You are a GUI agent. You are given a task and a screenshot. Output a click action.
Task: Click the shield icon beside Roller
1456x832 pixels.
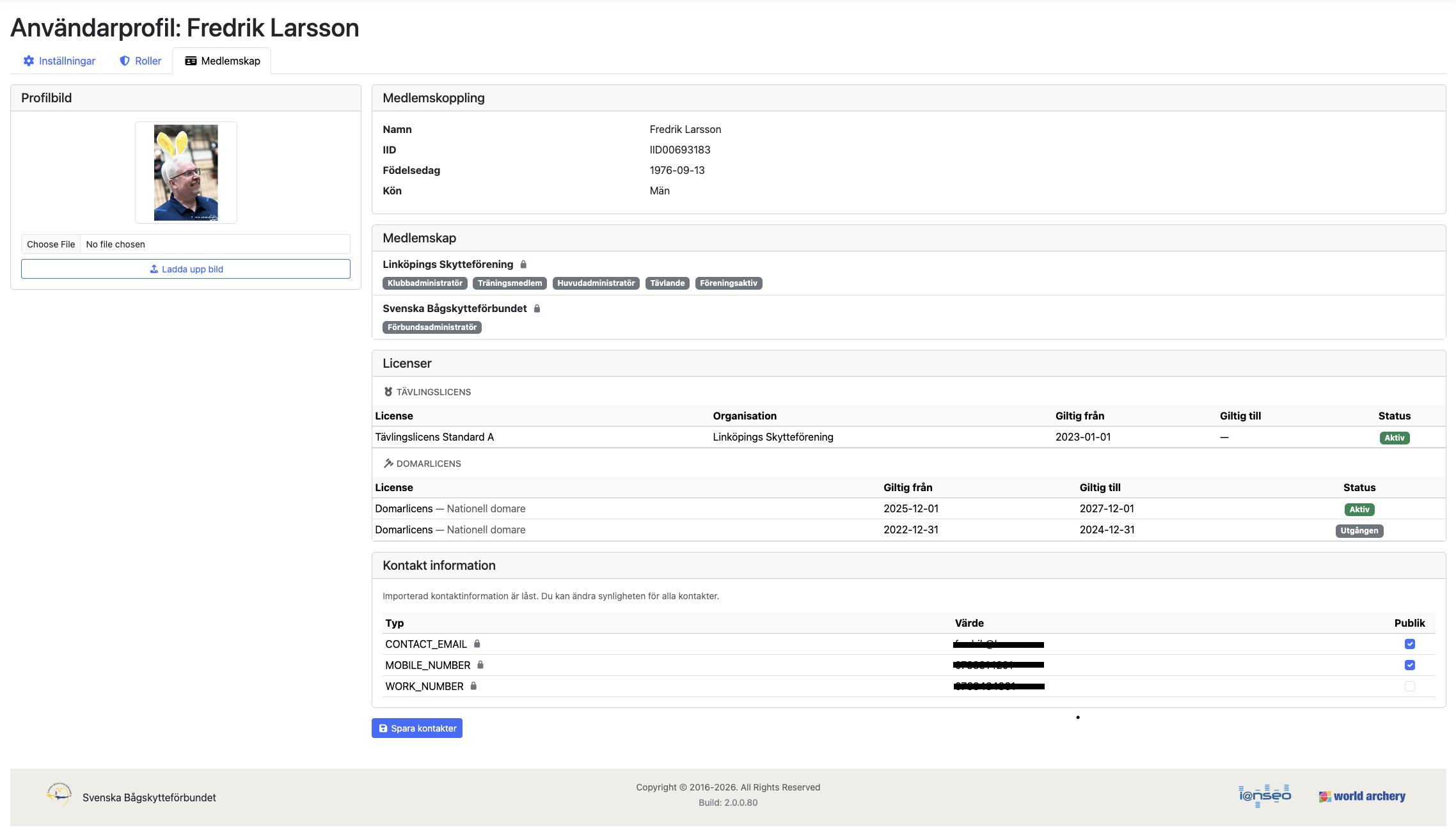coord(125,61)
